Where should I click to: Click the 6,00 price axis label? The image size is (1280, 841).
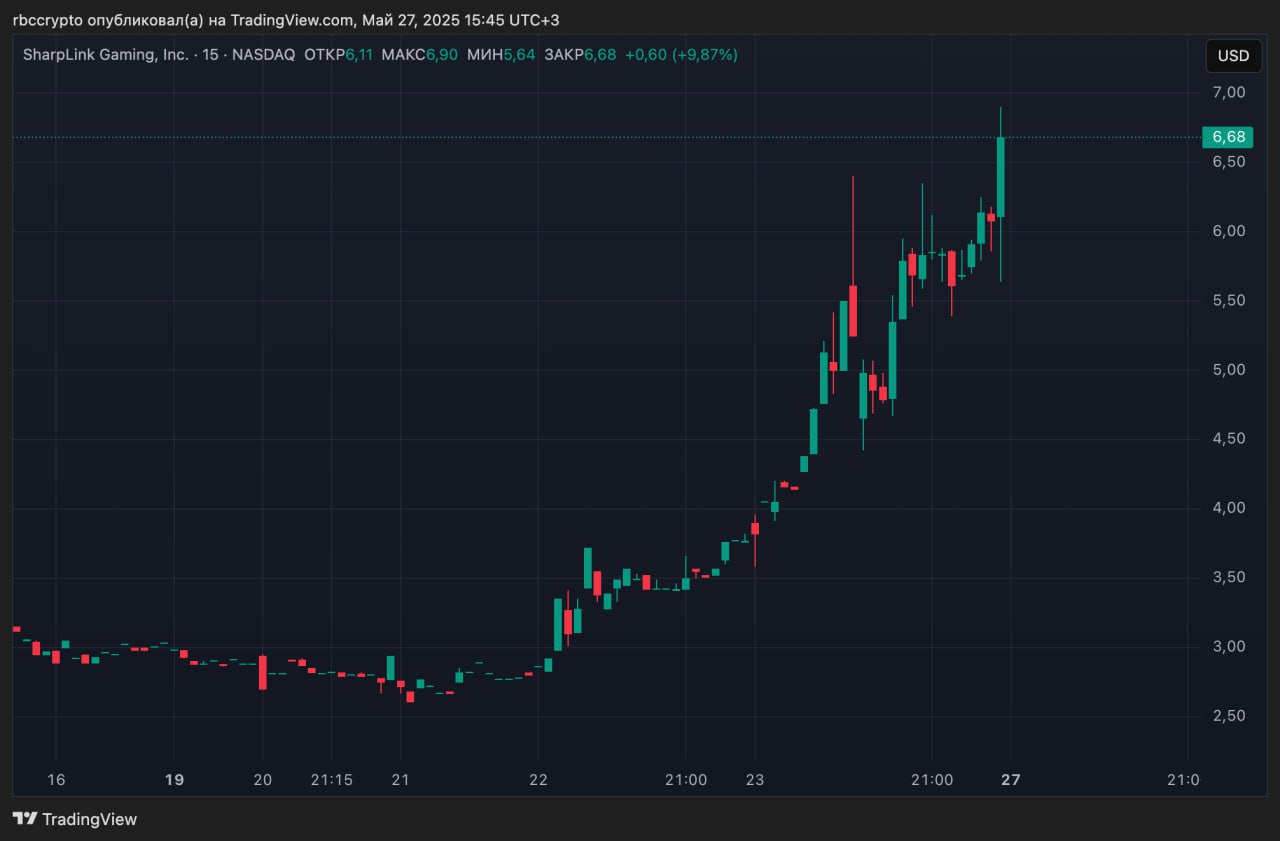(1228, 231)
